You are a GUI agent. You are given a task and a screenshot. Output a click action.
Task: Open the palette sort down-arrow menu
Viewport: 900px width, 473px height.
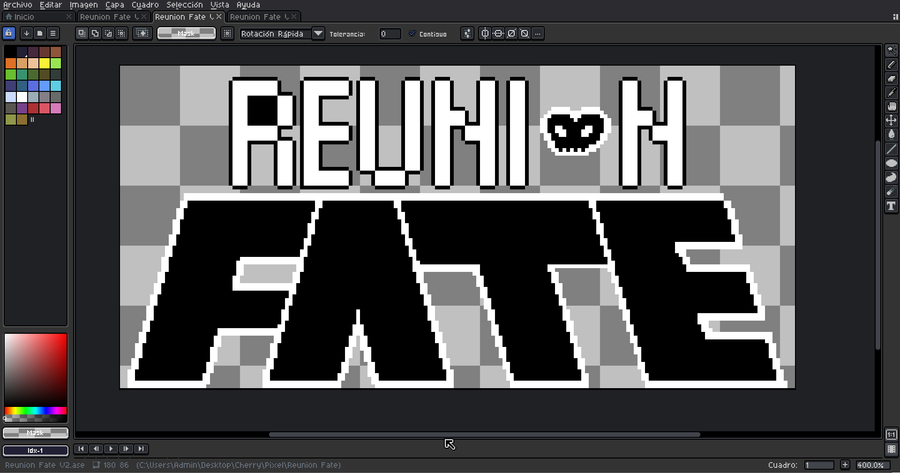point(26,33)
